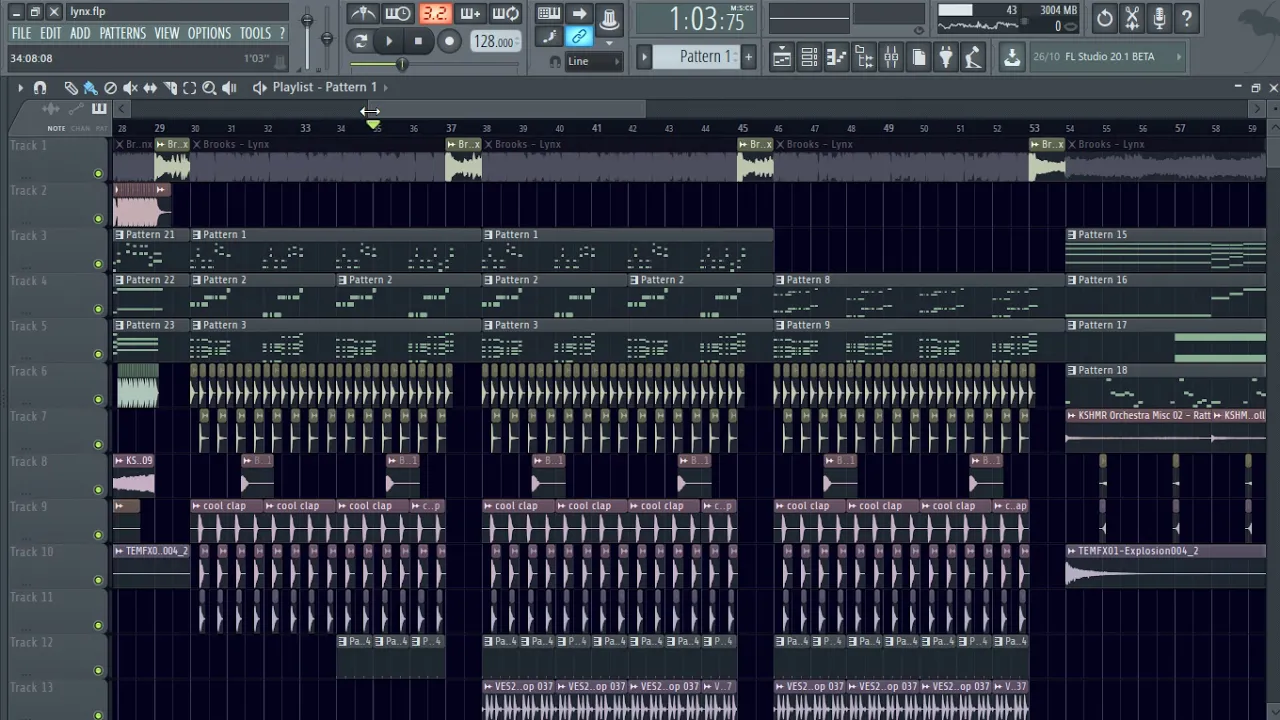Open the ADD menu
Image resolution: width=1280 pixels, height=720 pixels.
click(80, 33)
